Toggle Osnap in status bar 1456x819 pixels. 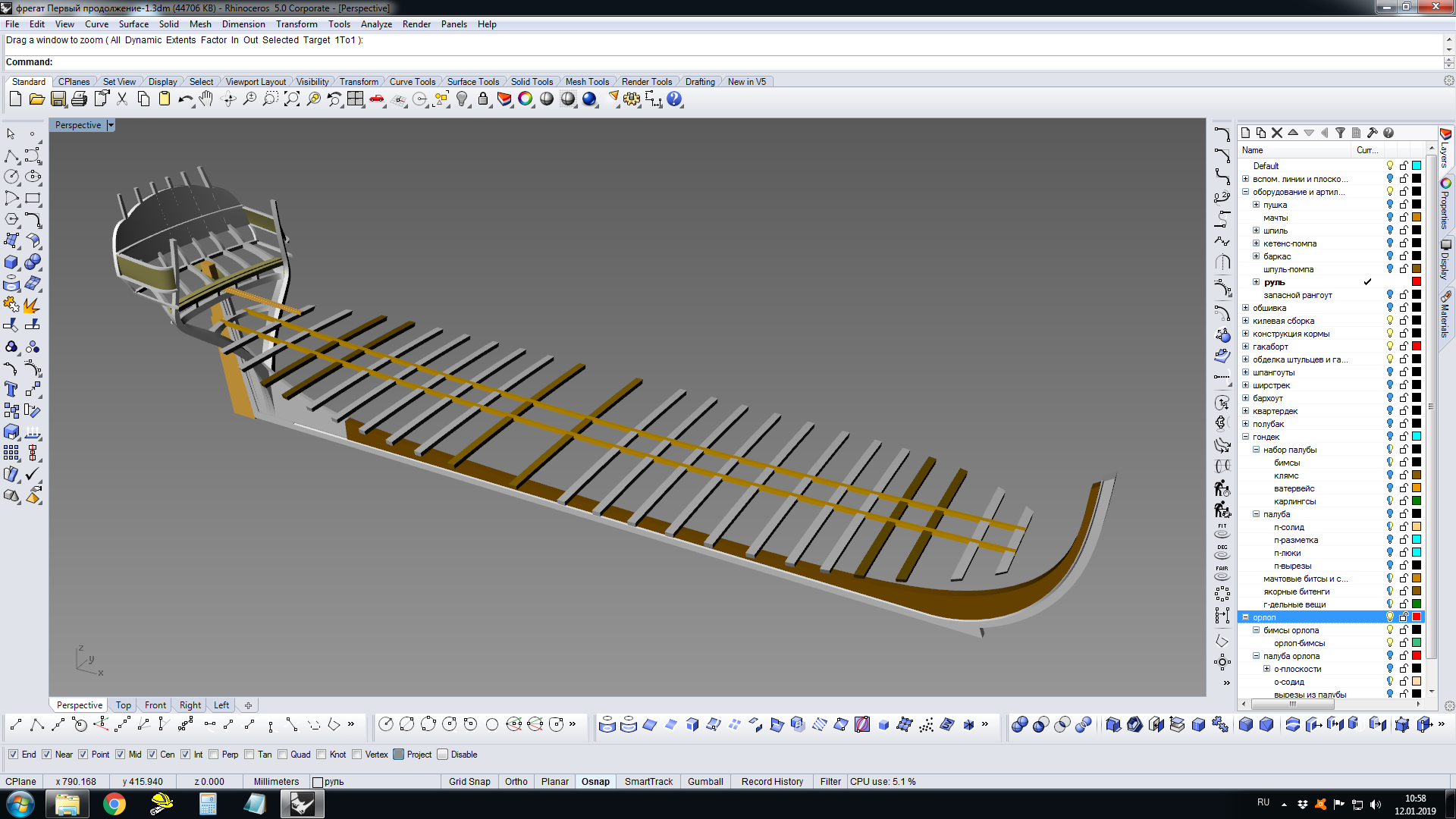click(x=595, y=782)
